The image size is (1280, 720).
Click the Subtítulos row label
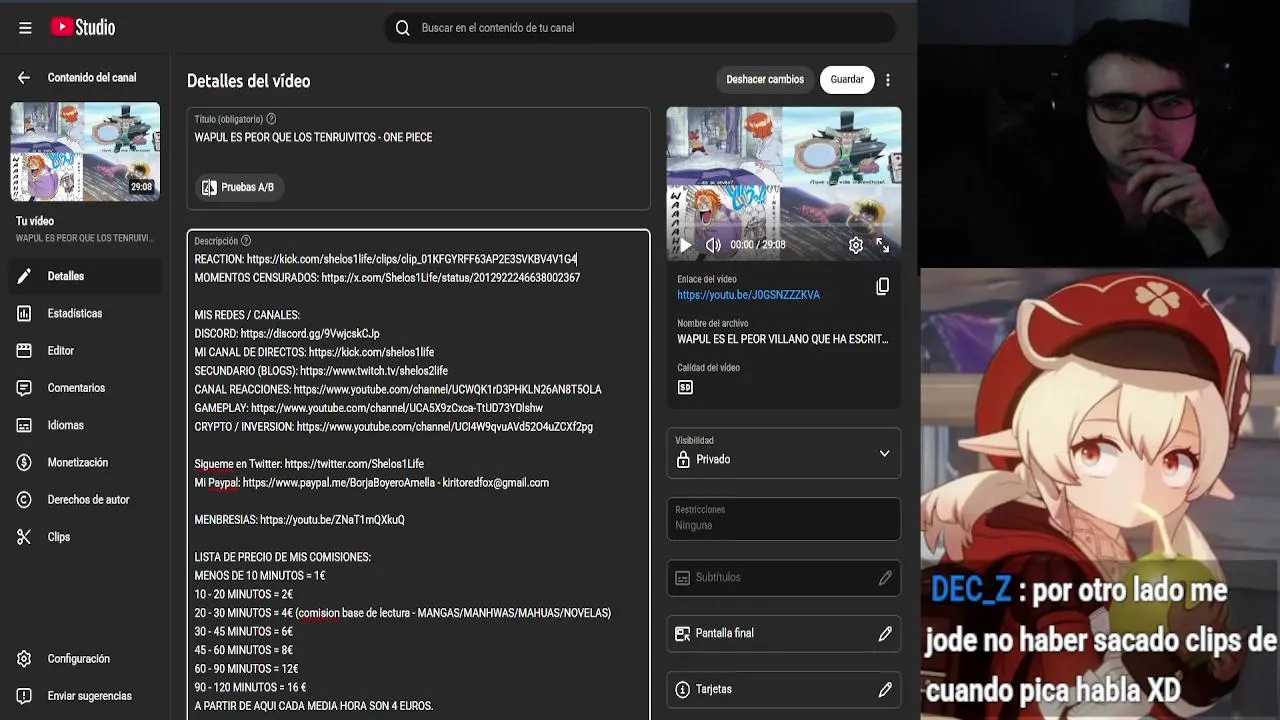pos(718,578)
